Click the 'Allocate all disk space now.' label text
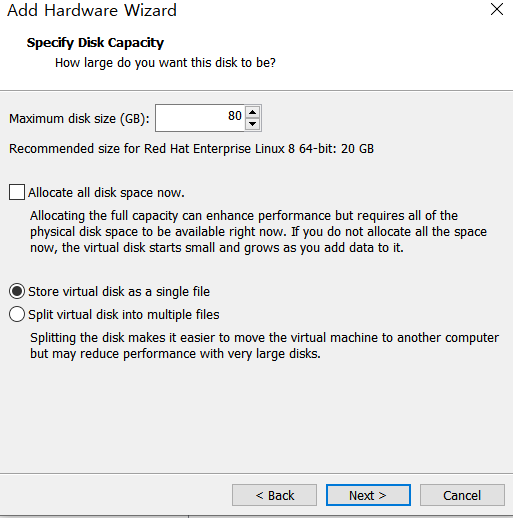The height and width of the screenshot is (518, 513). (x=106, y=193)
